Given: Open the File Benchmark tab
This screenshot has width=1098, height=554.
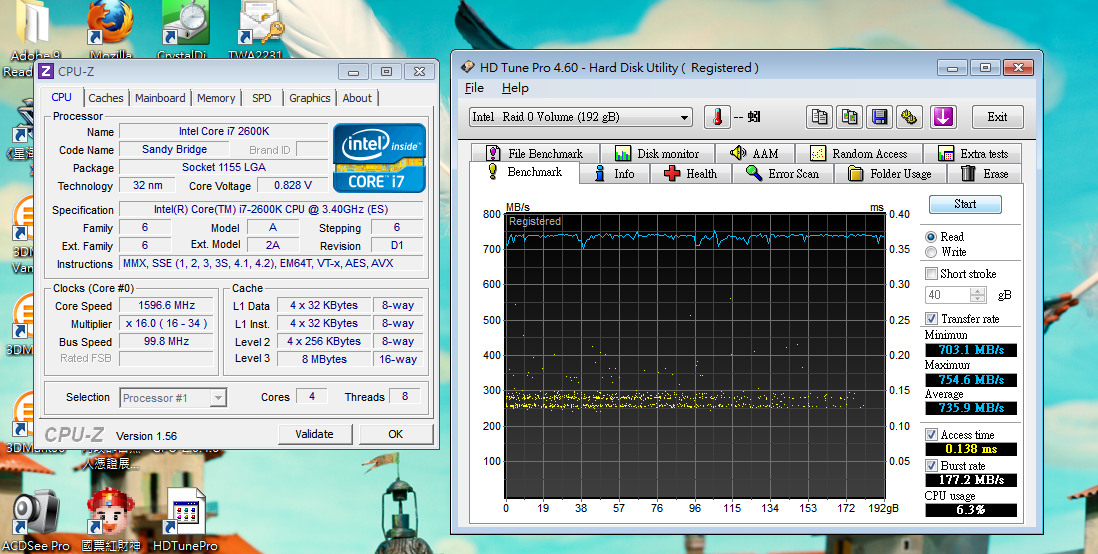Looking at the screenshot, I should (535, 153).
